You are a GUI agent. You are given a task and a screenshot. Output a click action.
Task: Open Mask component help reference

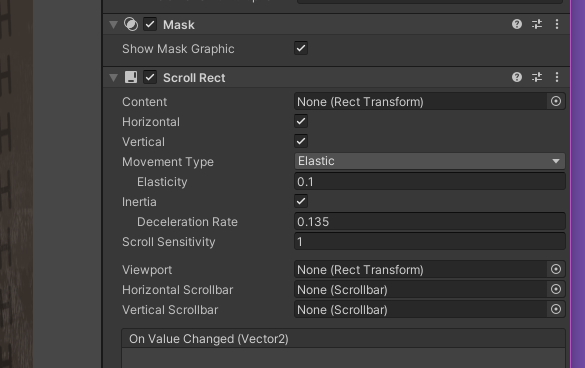click(517, 24)
